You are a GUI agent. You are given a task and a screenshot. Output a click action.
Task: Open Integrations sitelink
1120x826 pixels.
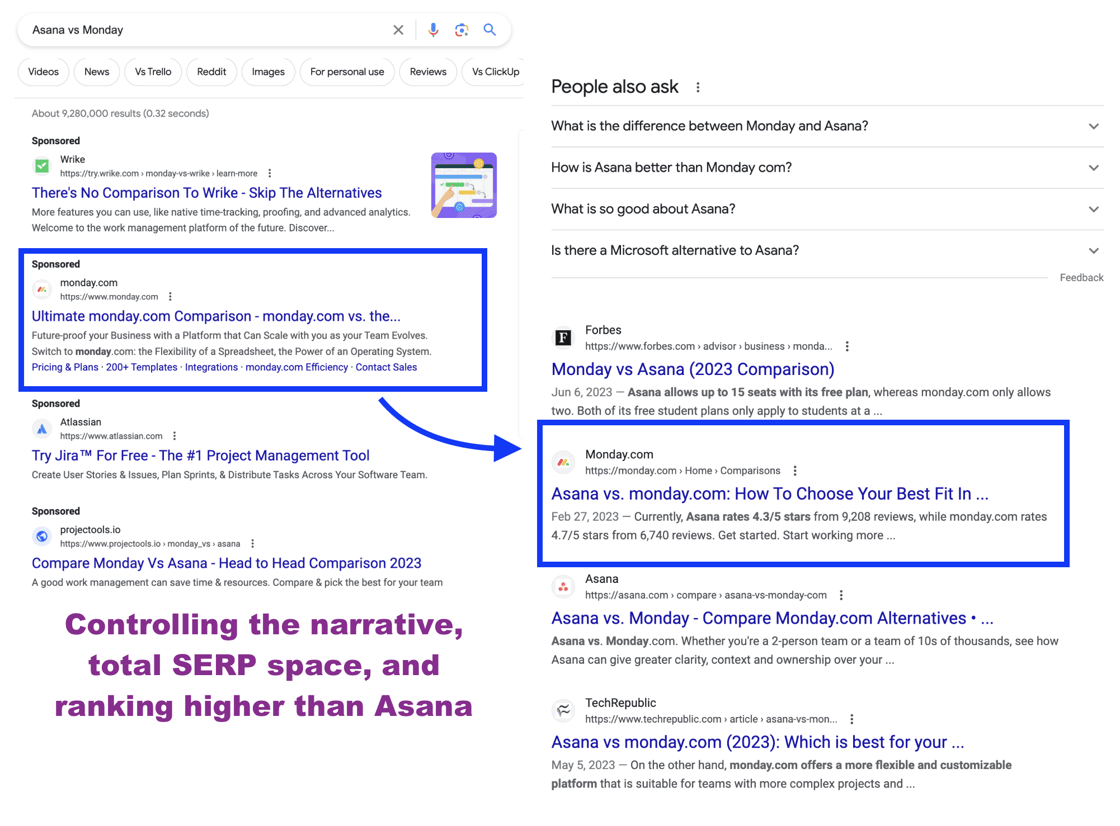click(211, 367)
